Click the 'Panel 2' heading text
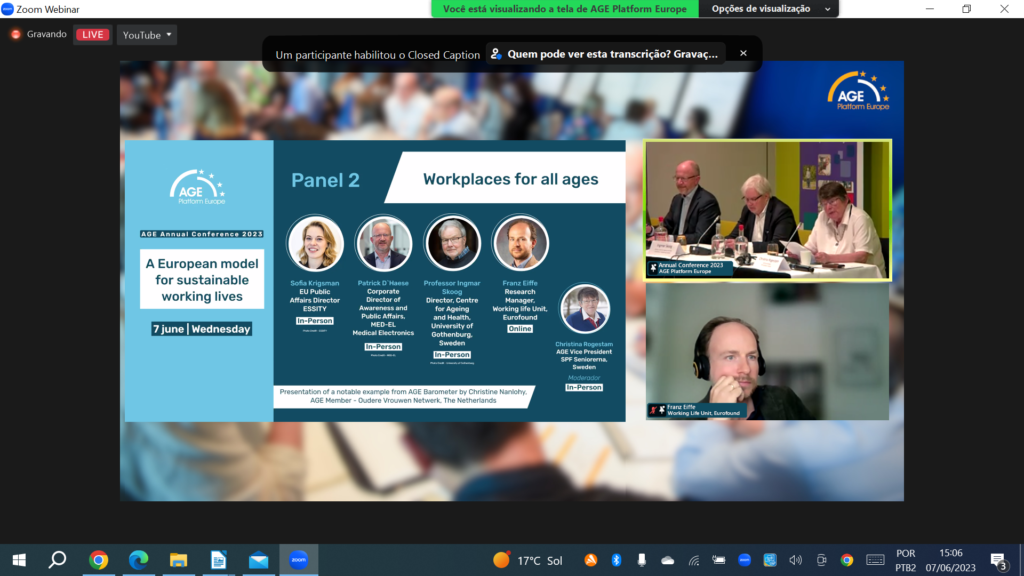Viewport: 1024px width, 576px height. 325,180
